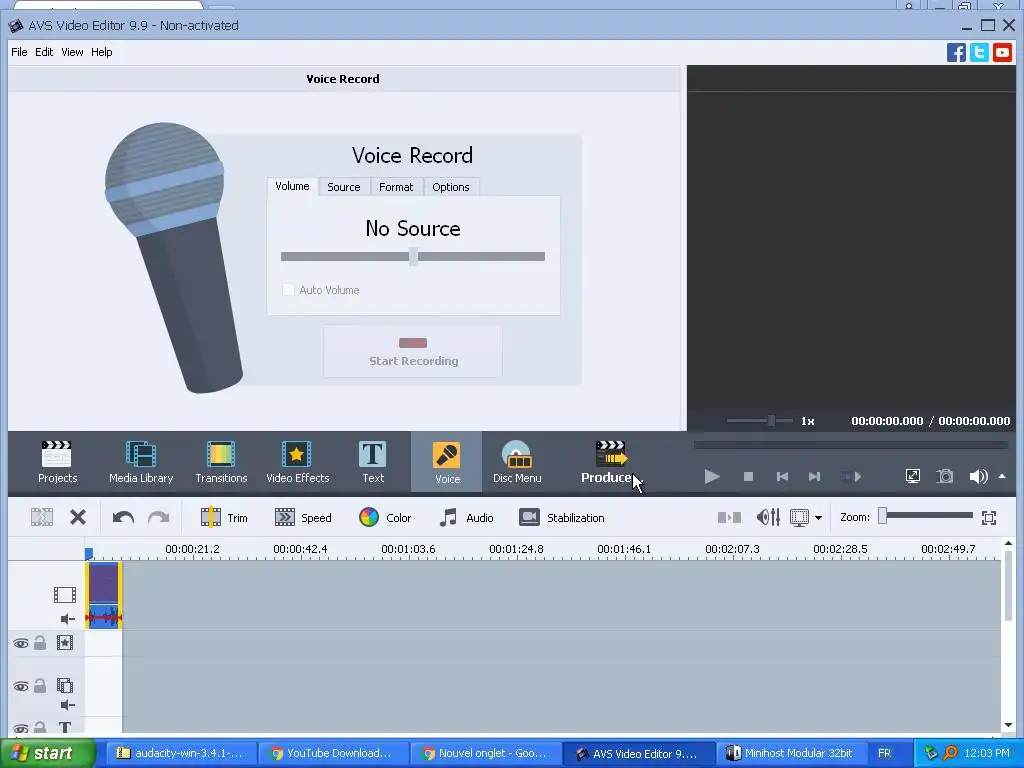Open the Help menu
This screenshot has width=1024, height=768.
coord(101,52)
